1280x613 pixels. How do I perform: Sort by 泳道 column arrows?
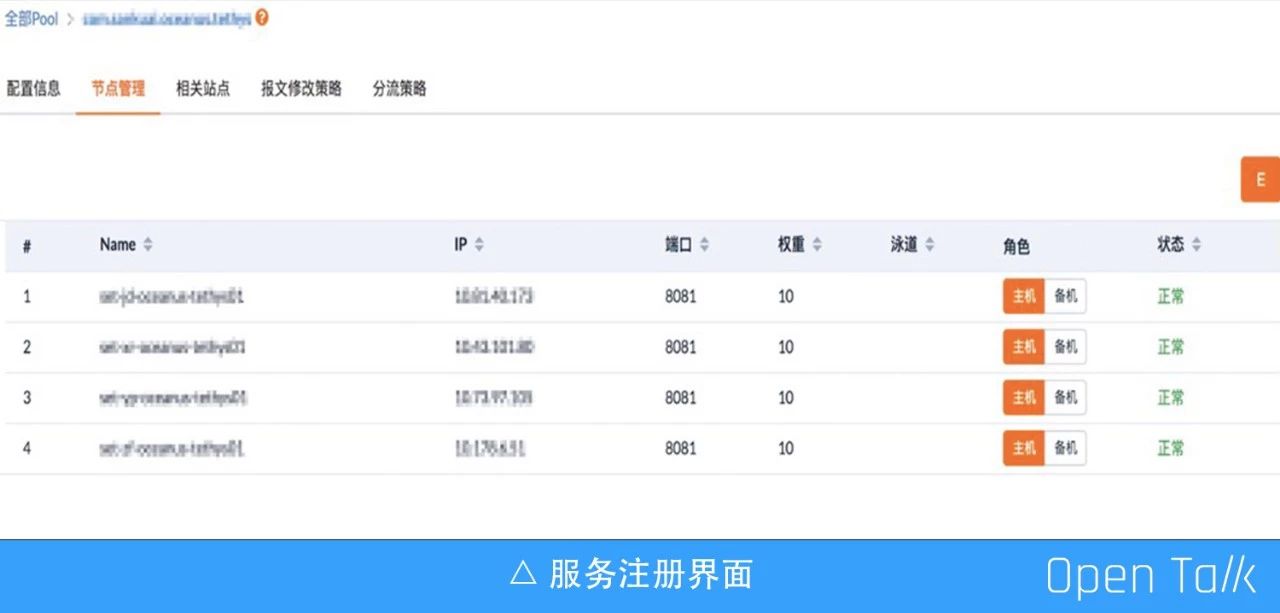[929, 244]
